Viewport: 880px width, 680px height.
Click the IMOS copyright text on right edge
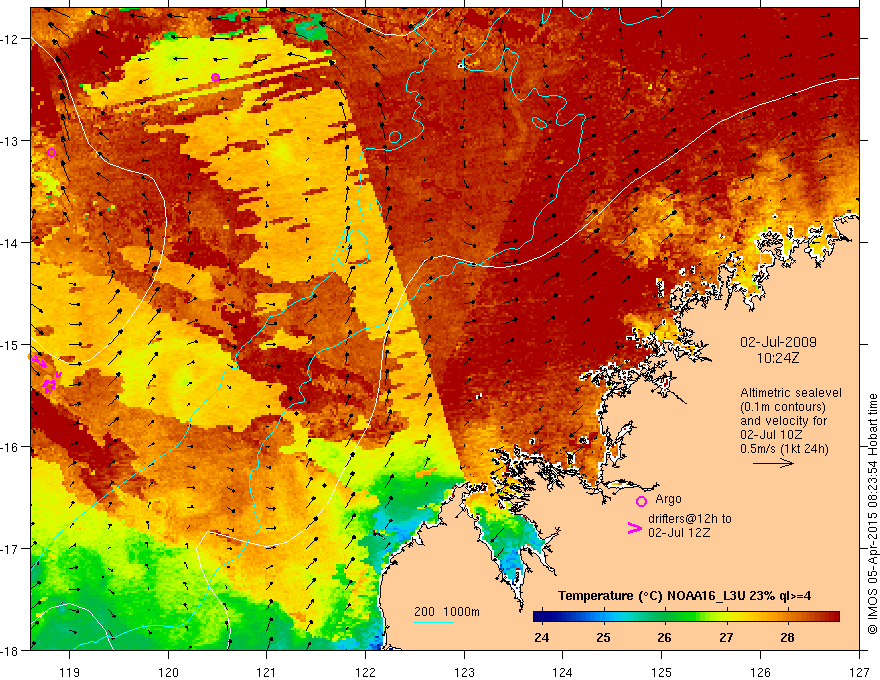tap(872, 514)
